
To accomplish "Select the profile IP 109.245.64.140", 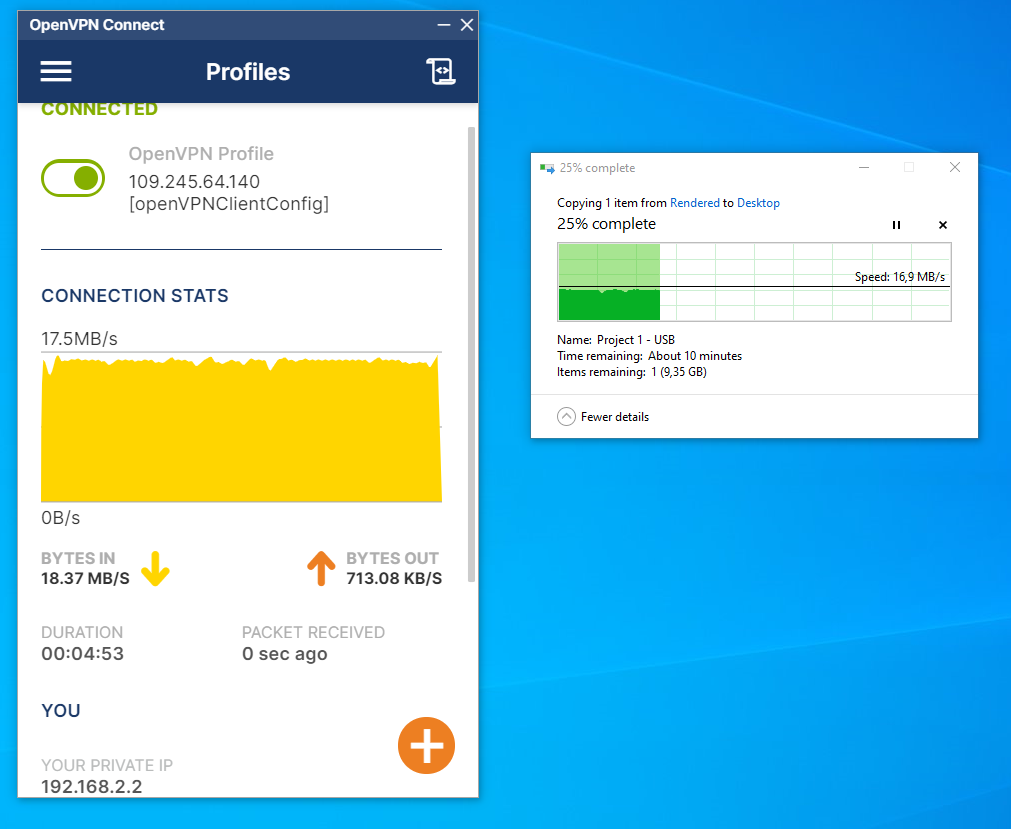I will pyautogui.click(x=194, y=182).
